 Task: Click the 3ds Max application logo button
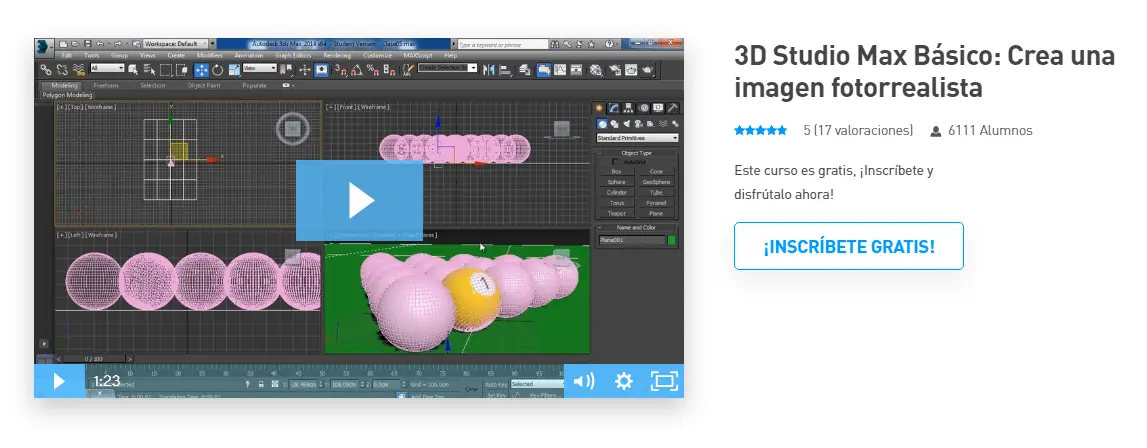[x=44, y=48]
